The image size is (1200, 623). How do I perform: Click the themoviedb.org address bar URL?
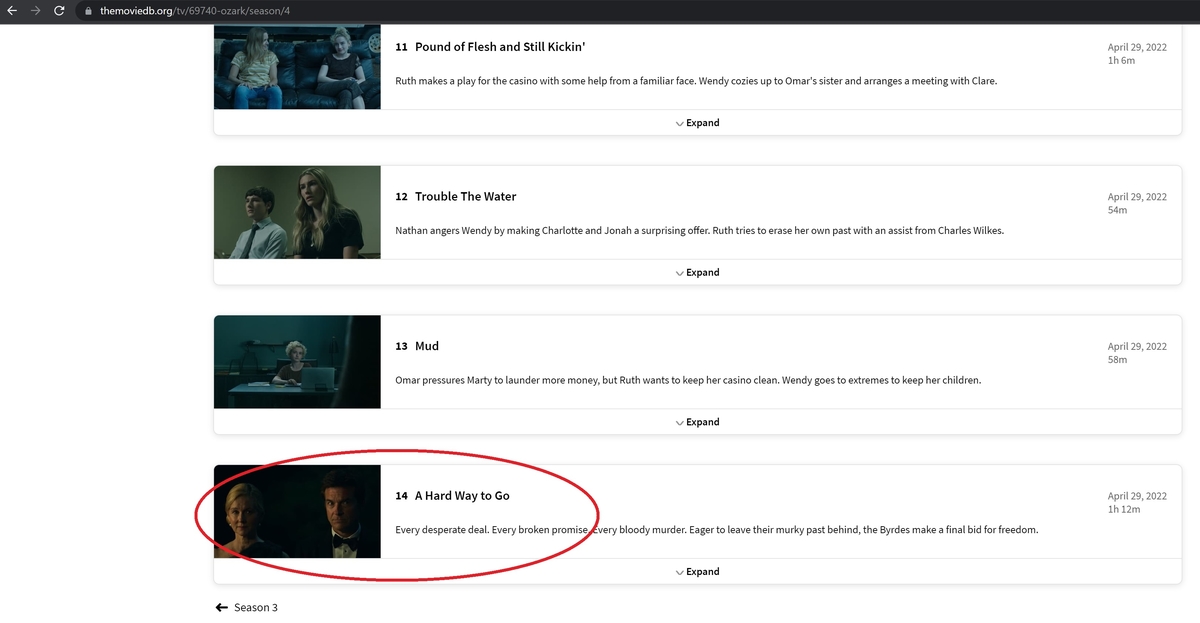coord(198,11)
